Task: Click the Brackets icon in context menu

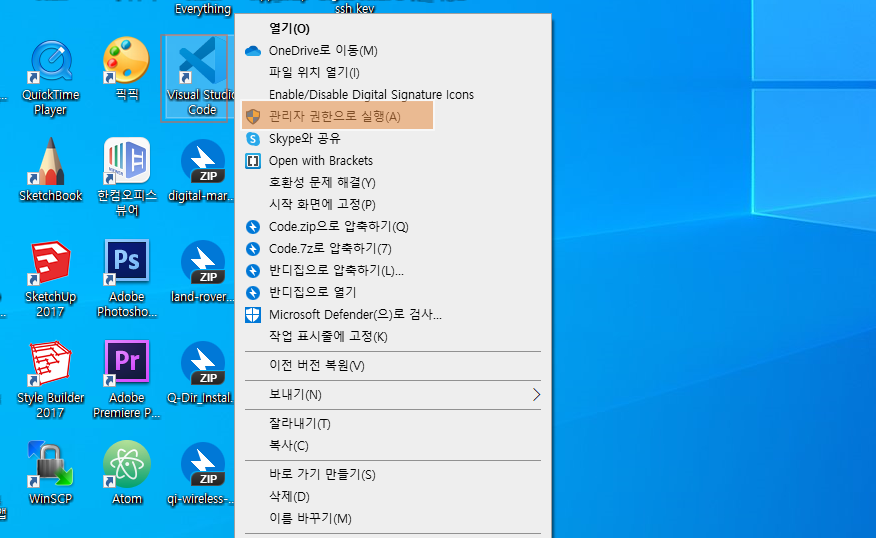Action: (x=253, y=161)
